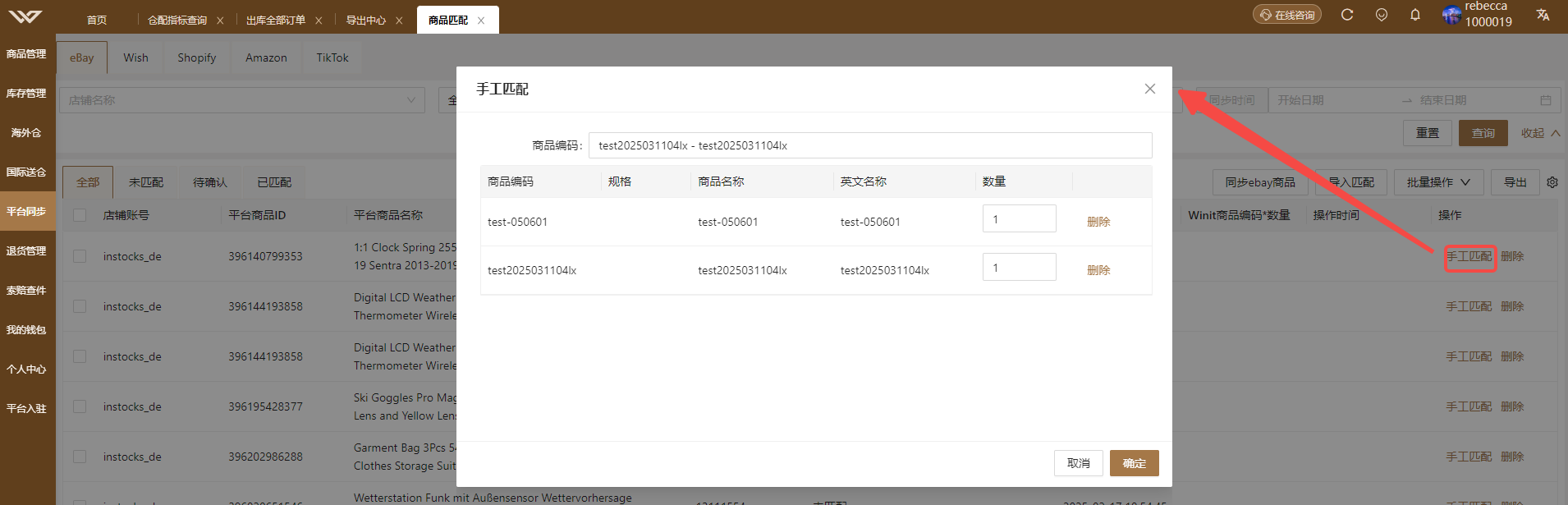Screen dimensions: 1568x505
Task: Open 平台同步 in sidebar
Action: 27,212
